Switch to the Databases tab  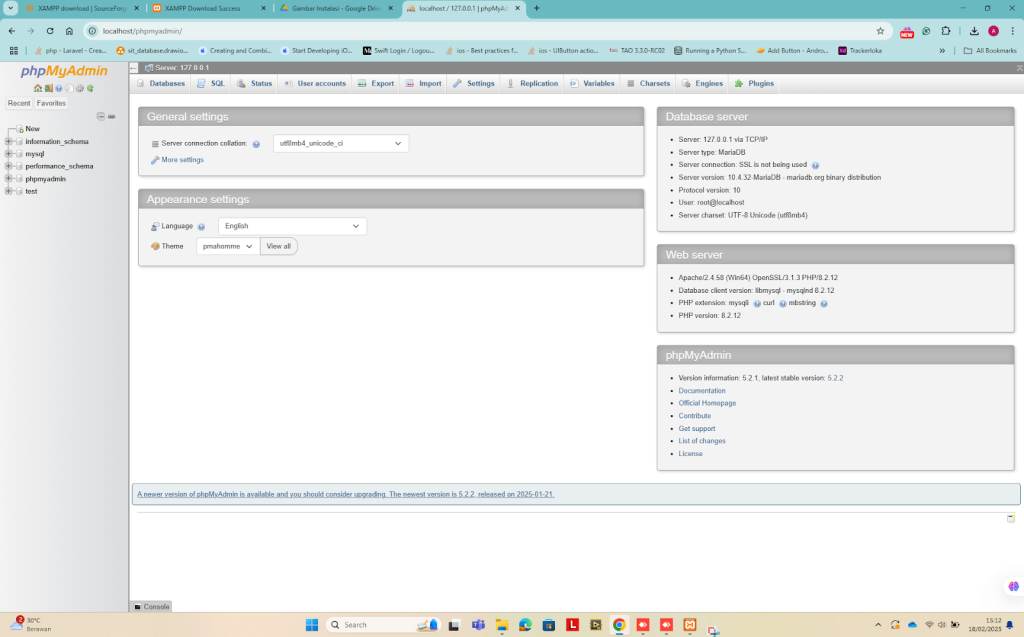click(x=161, y=84)
